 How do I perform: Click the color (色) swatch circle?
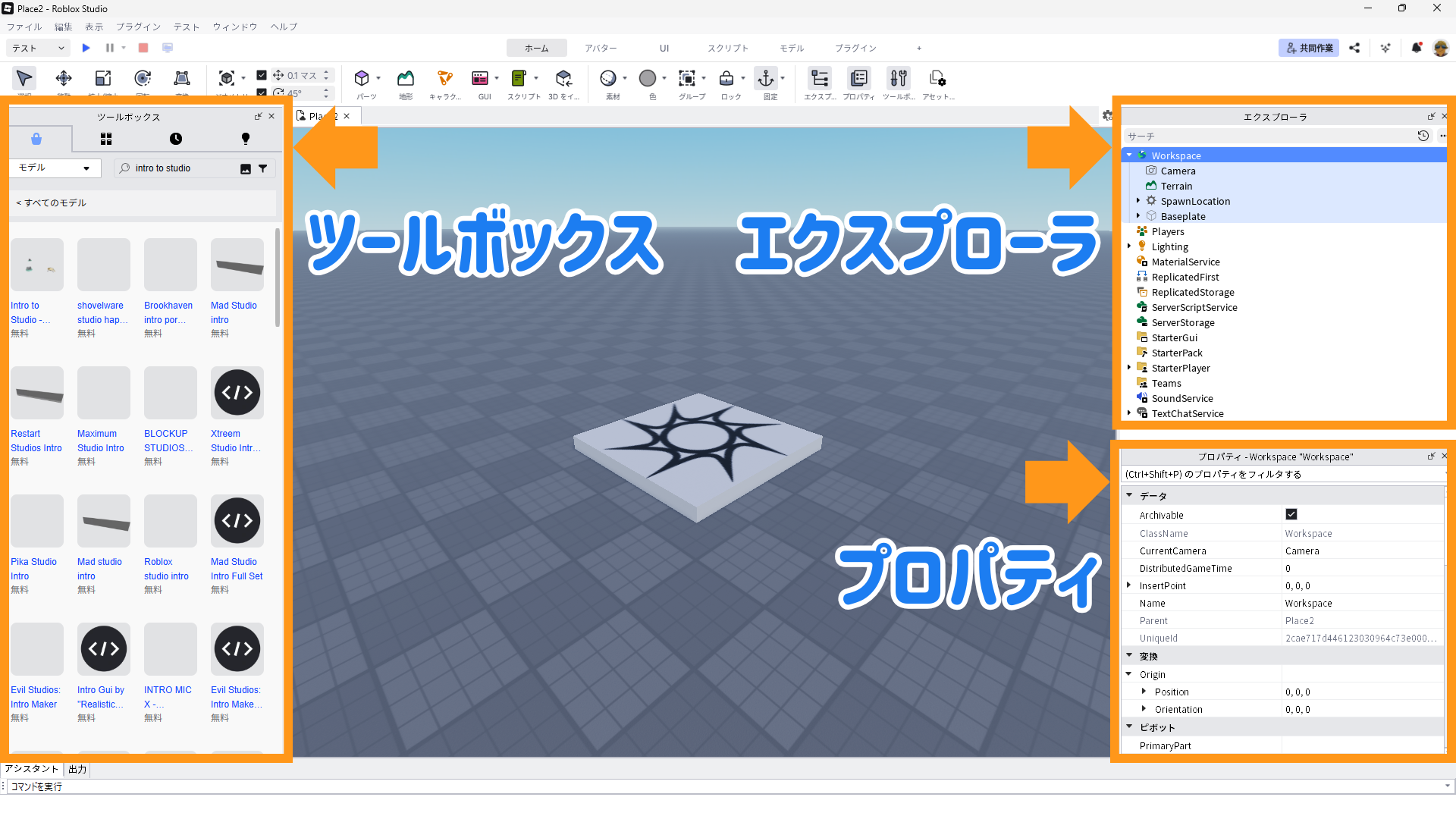(648, 78)
